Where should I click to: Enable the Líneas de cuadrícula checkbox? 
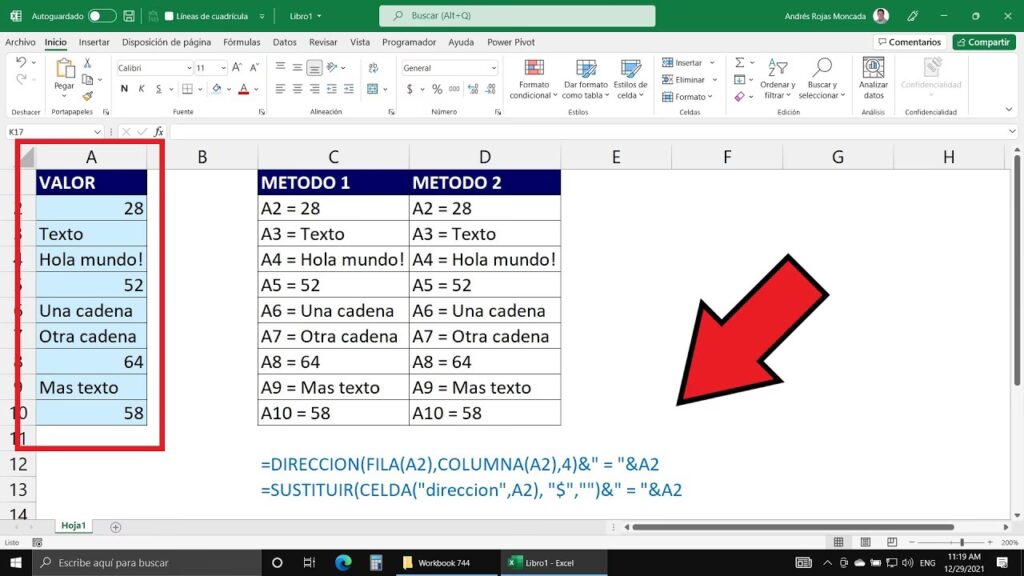169,16
